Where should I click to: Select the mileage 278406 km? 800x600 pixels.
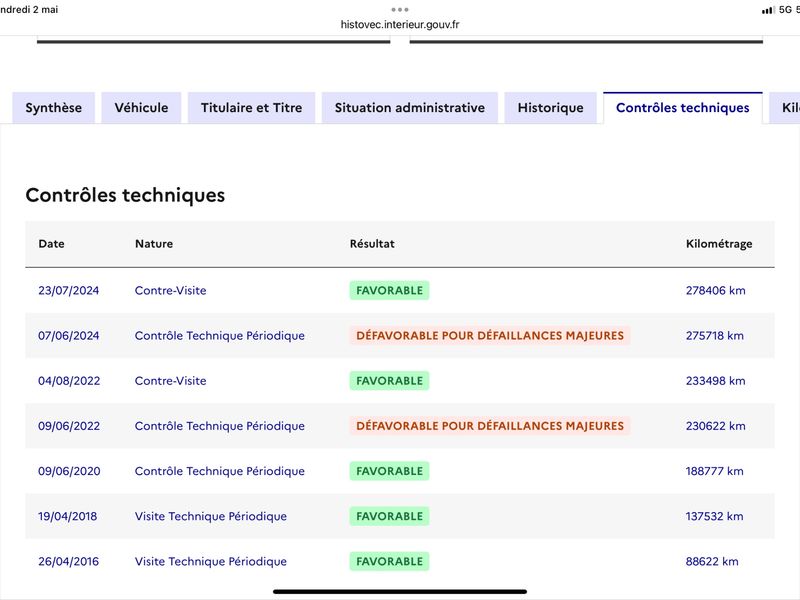click(715, 290)
